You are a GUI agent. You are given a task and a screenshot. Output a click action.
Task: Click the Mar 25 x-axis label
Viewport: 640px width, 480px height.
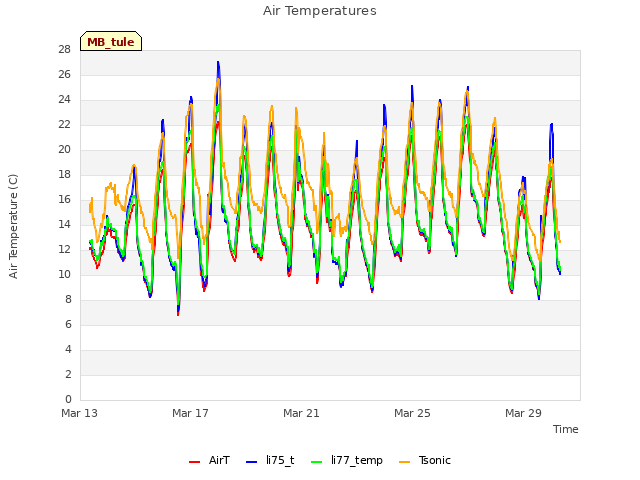[x=412, y=413]
